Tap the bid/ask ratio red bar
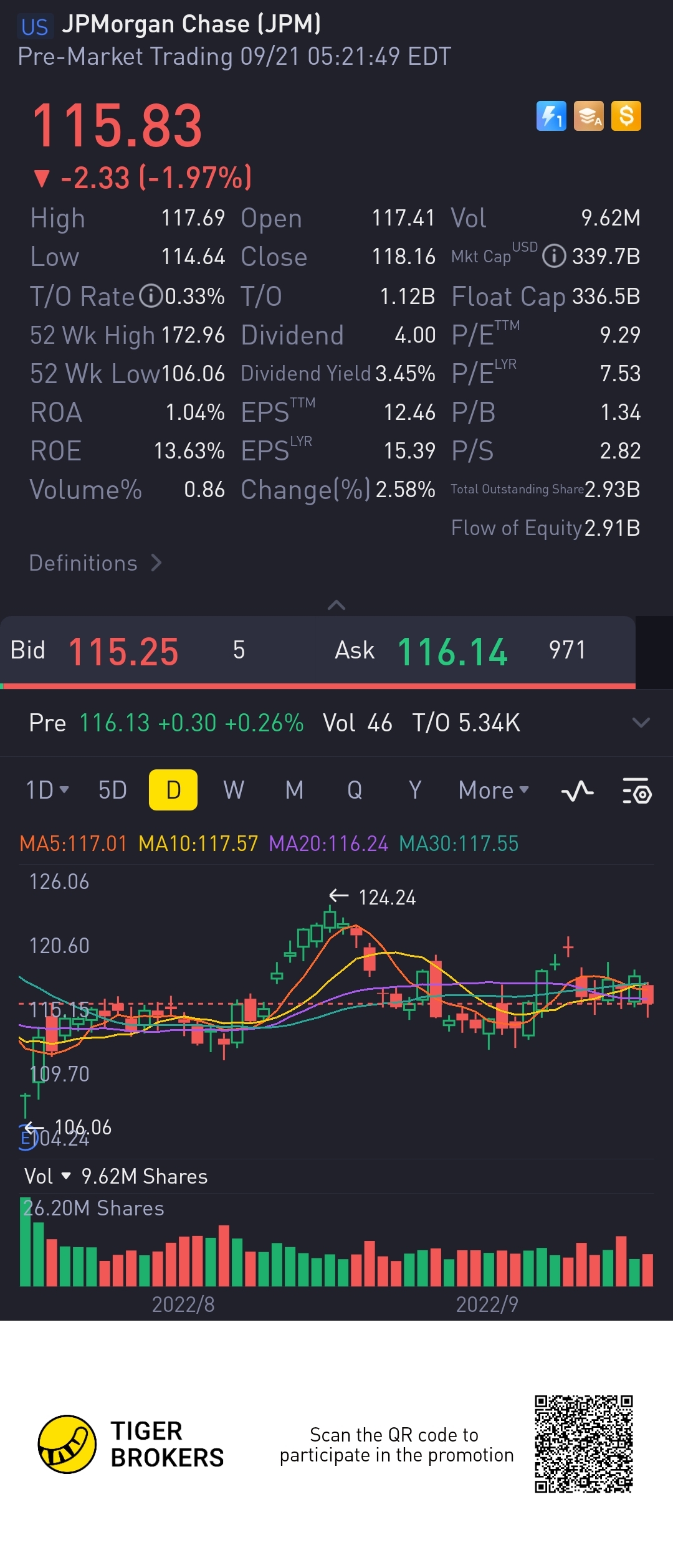This screenshot has width=673, height=1568. point(320,686)
